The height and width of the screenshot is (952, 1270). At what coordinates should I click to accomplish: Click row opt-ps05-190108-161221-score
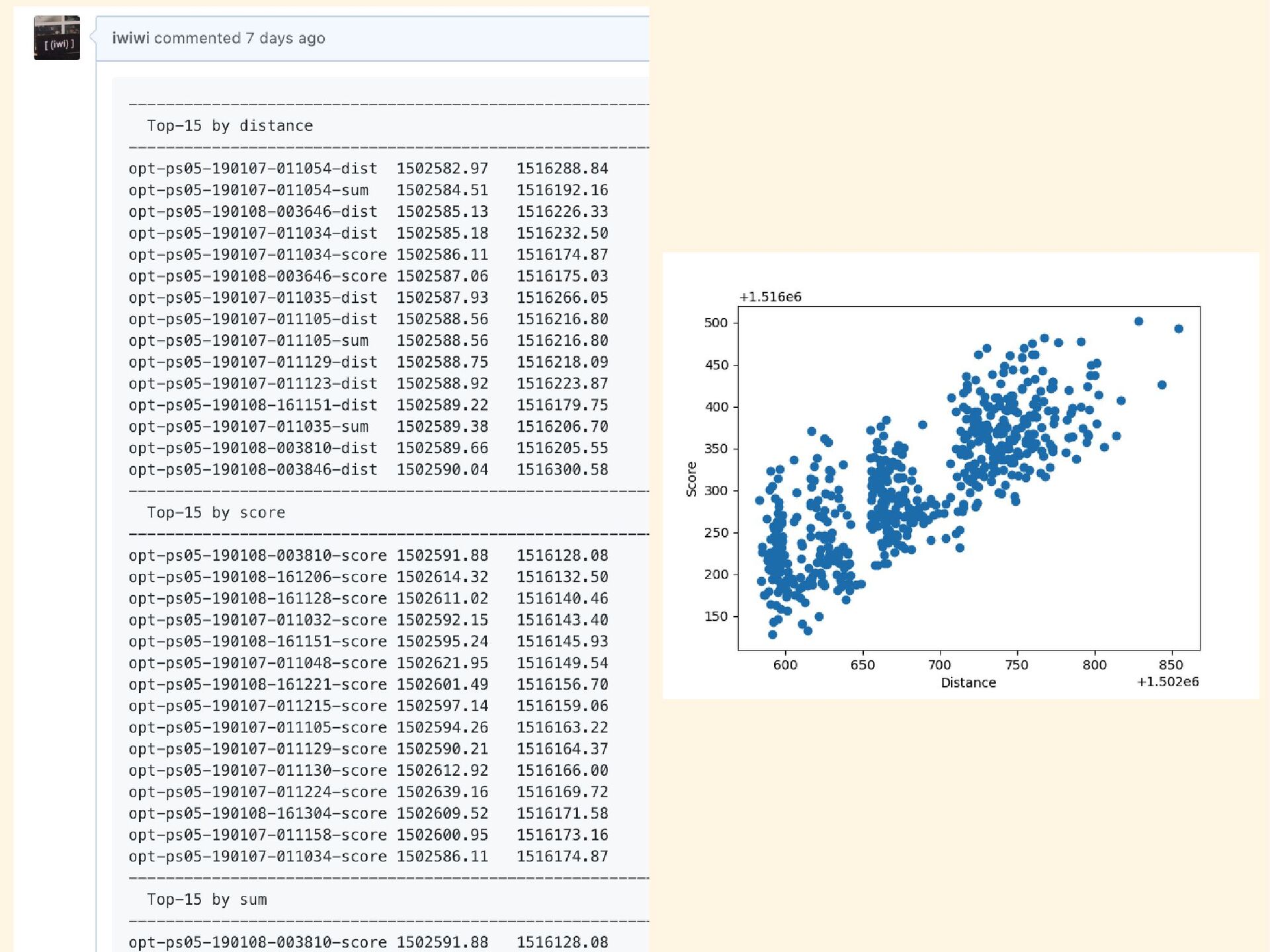click(x=368, y=684)
